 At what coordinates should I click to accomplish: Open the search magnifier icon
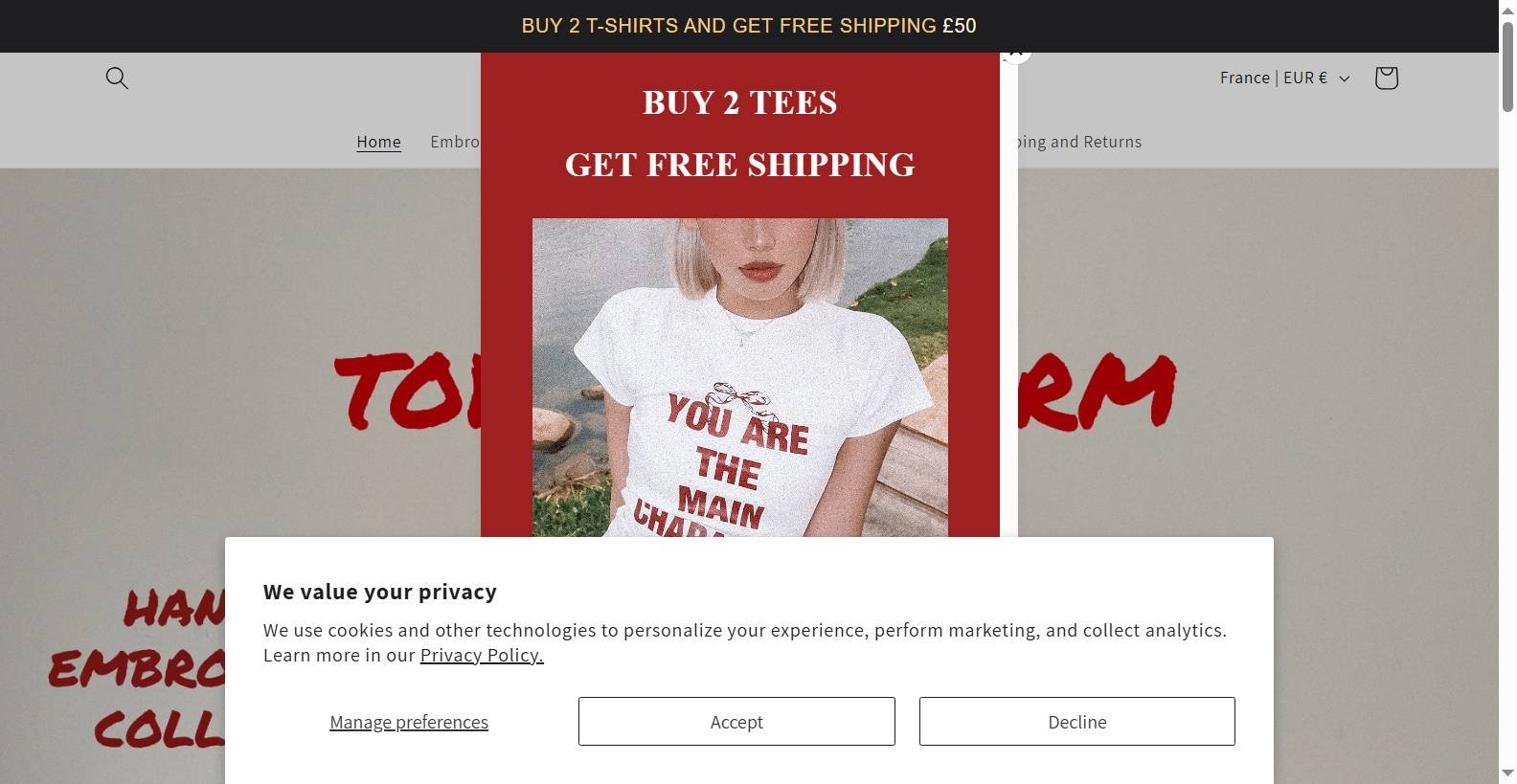[x=117, y=78]
